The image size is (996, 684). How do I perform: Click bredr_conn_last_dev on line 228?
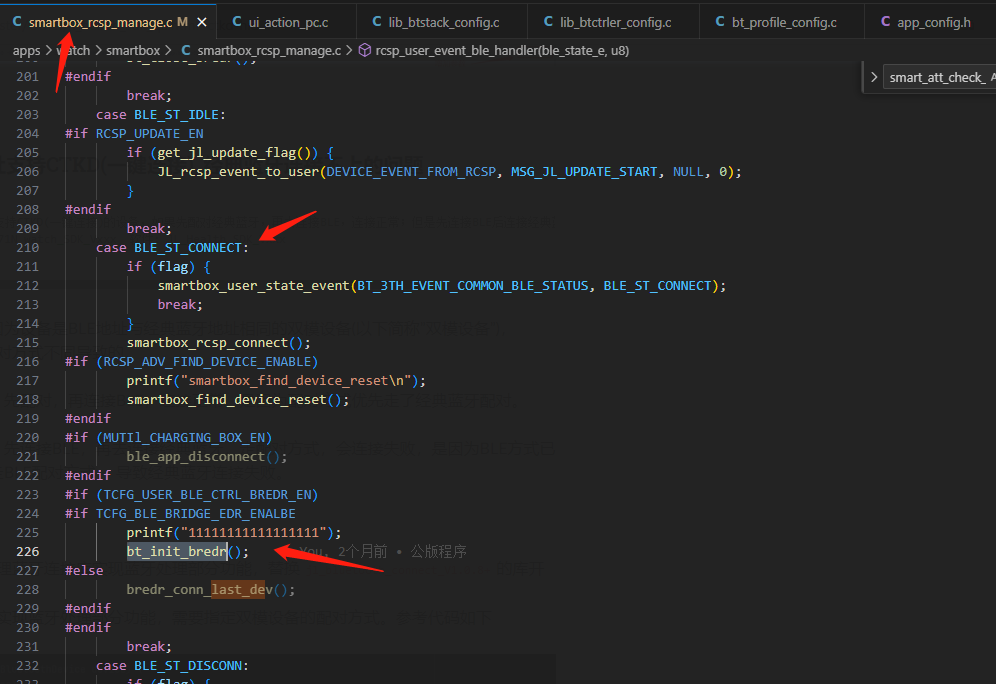[199, 590]
